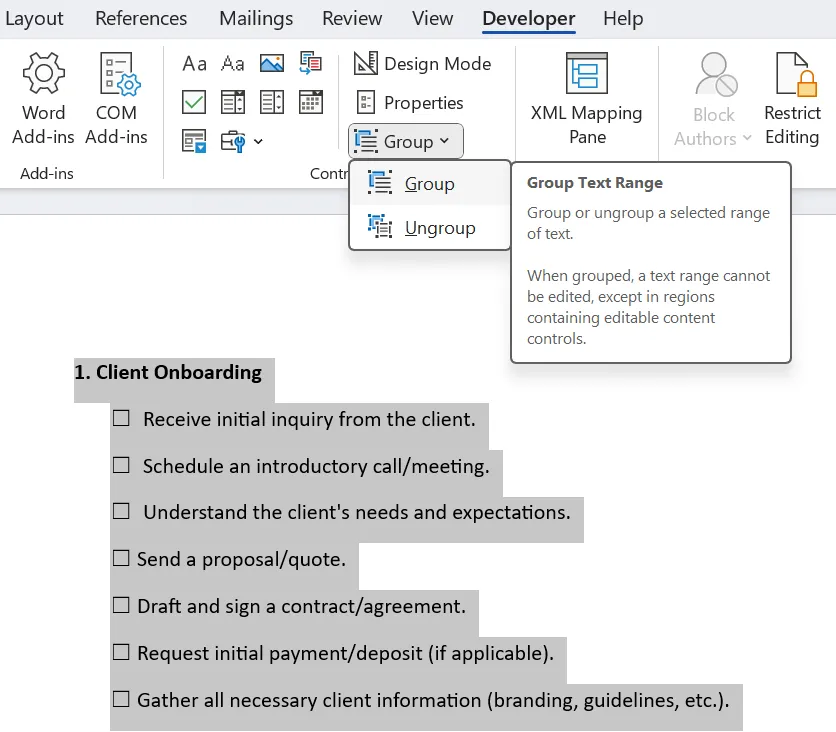The height and width of the screenshot is (732, 836).
Task: Click 'Understand the client's needs and expectations.' text
Action: [x=357, y=512]
